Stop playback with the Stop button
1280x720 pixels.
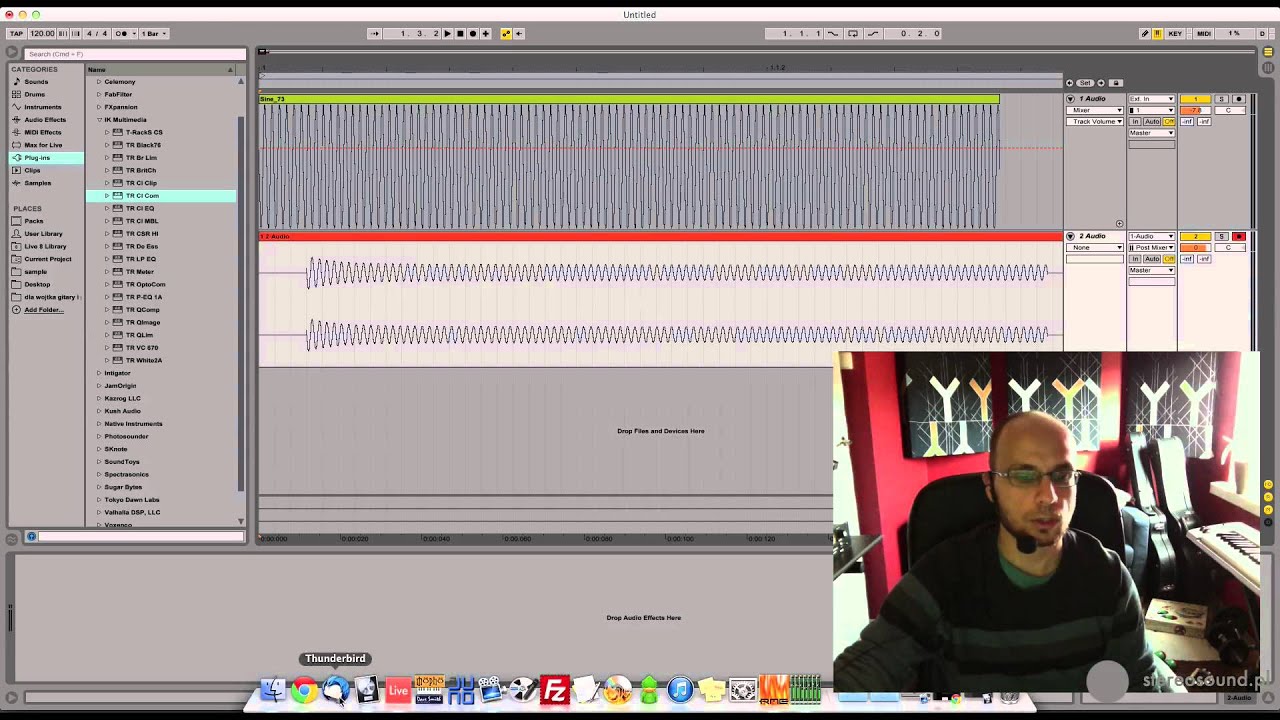(460, 33)
